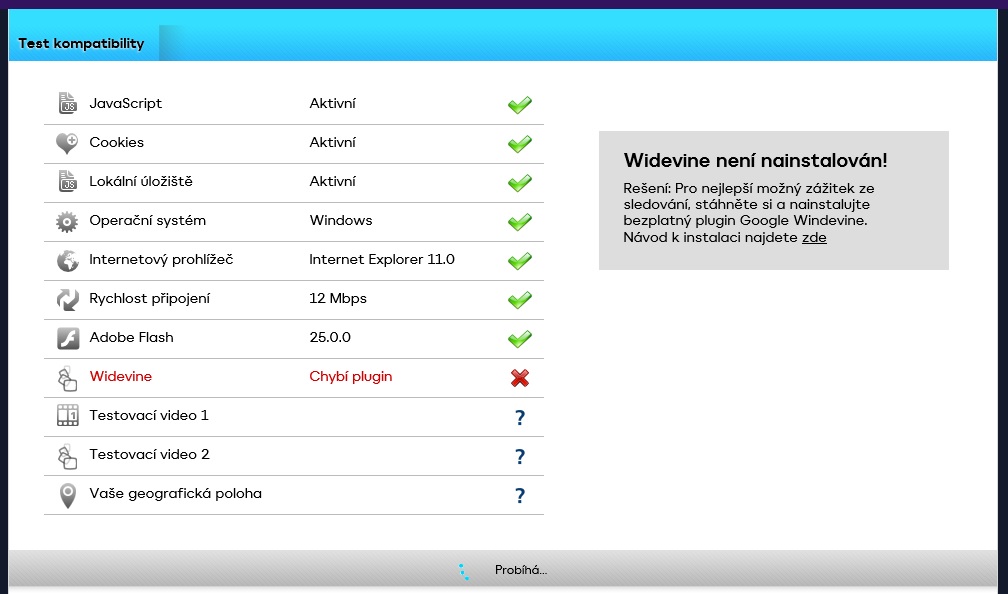Click the Internetový prohlížeč globe icon
The image size is (1008, 594).
pyautogui.click(x=67, y=260)
